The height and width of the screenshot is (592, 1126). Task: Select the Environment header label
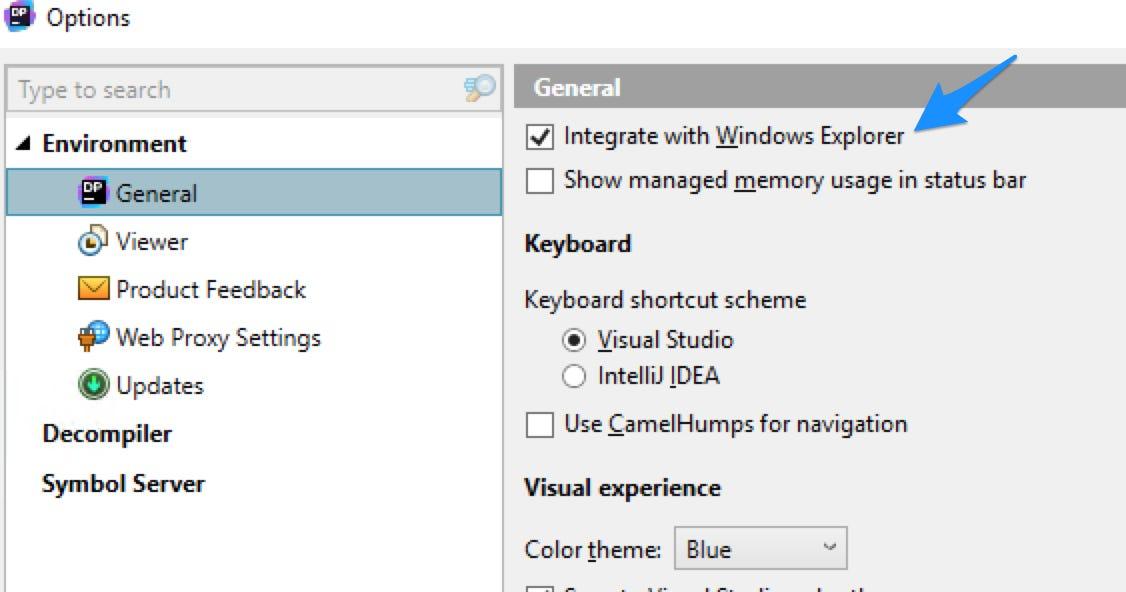coord(114,142)
